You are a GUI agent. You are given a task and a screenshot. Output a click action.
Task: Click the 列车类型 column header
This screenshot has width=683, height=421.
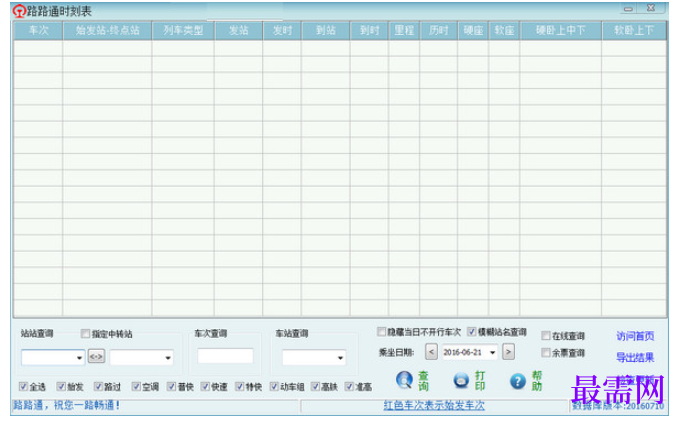click(183, 30)
